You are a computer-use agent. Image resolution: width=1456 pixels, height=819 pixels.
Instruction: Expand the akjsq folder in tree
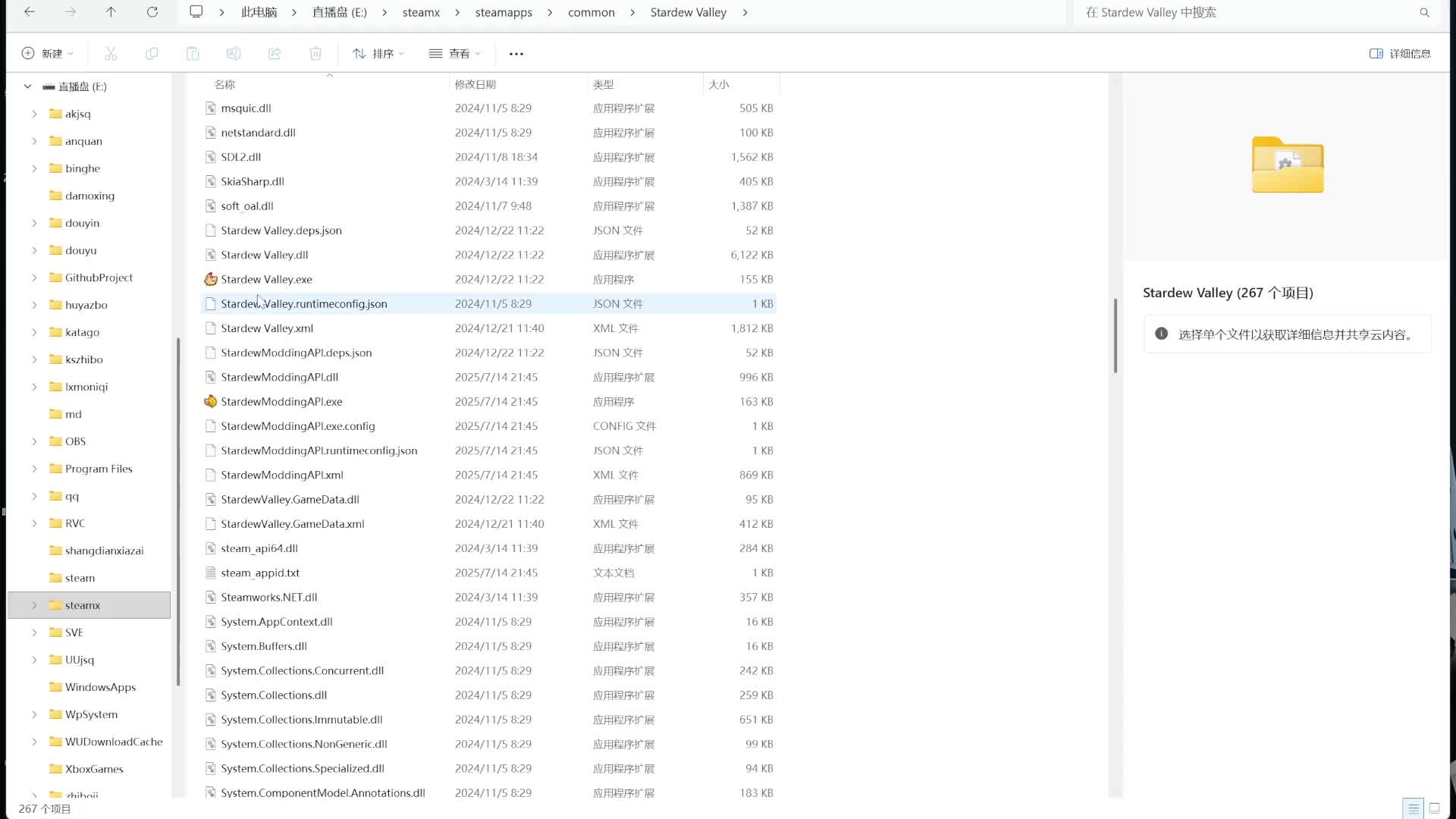[34, 114]
